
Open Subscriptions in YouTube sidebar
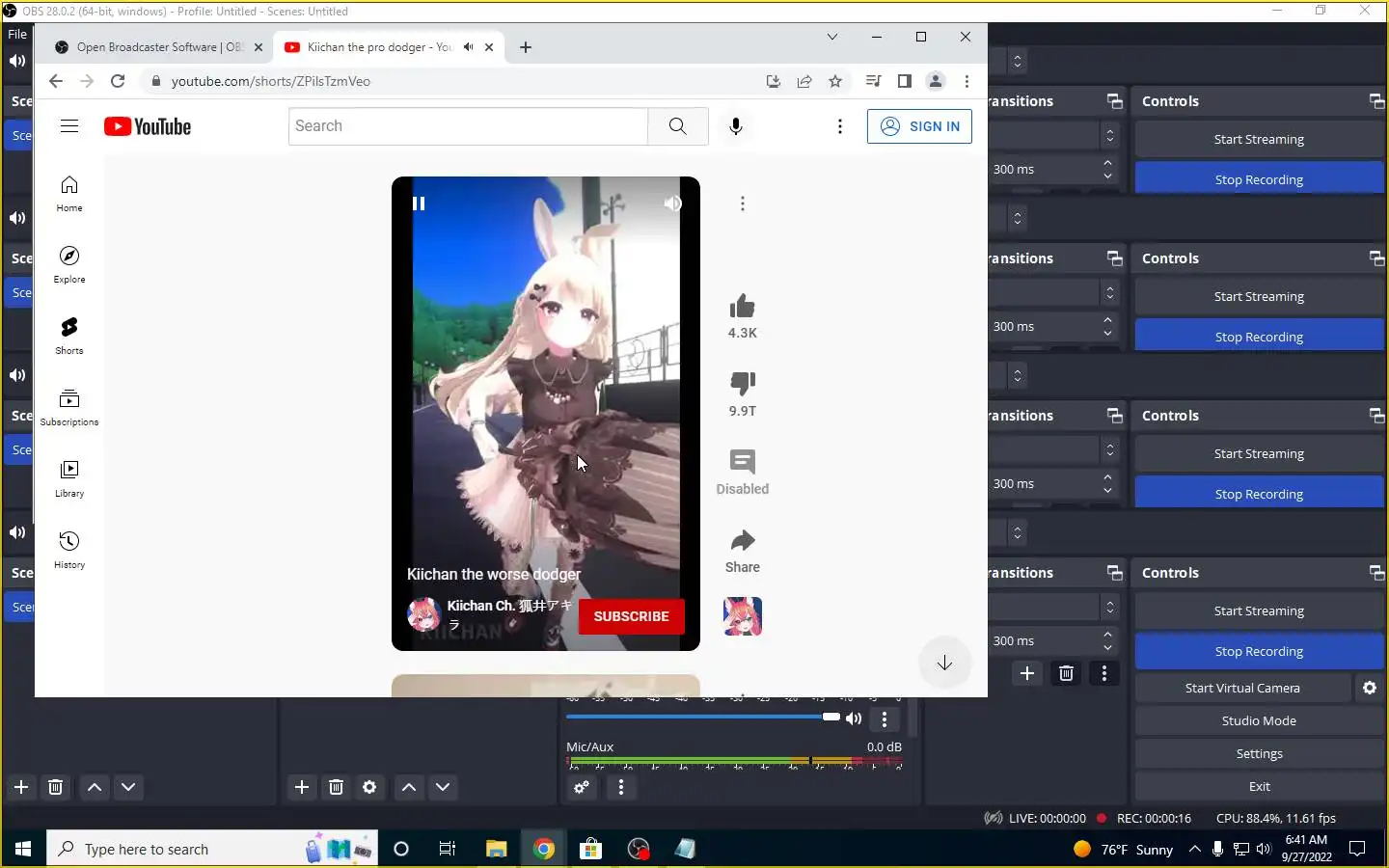pyautogui.click(x=69, y=407)
